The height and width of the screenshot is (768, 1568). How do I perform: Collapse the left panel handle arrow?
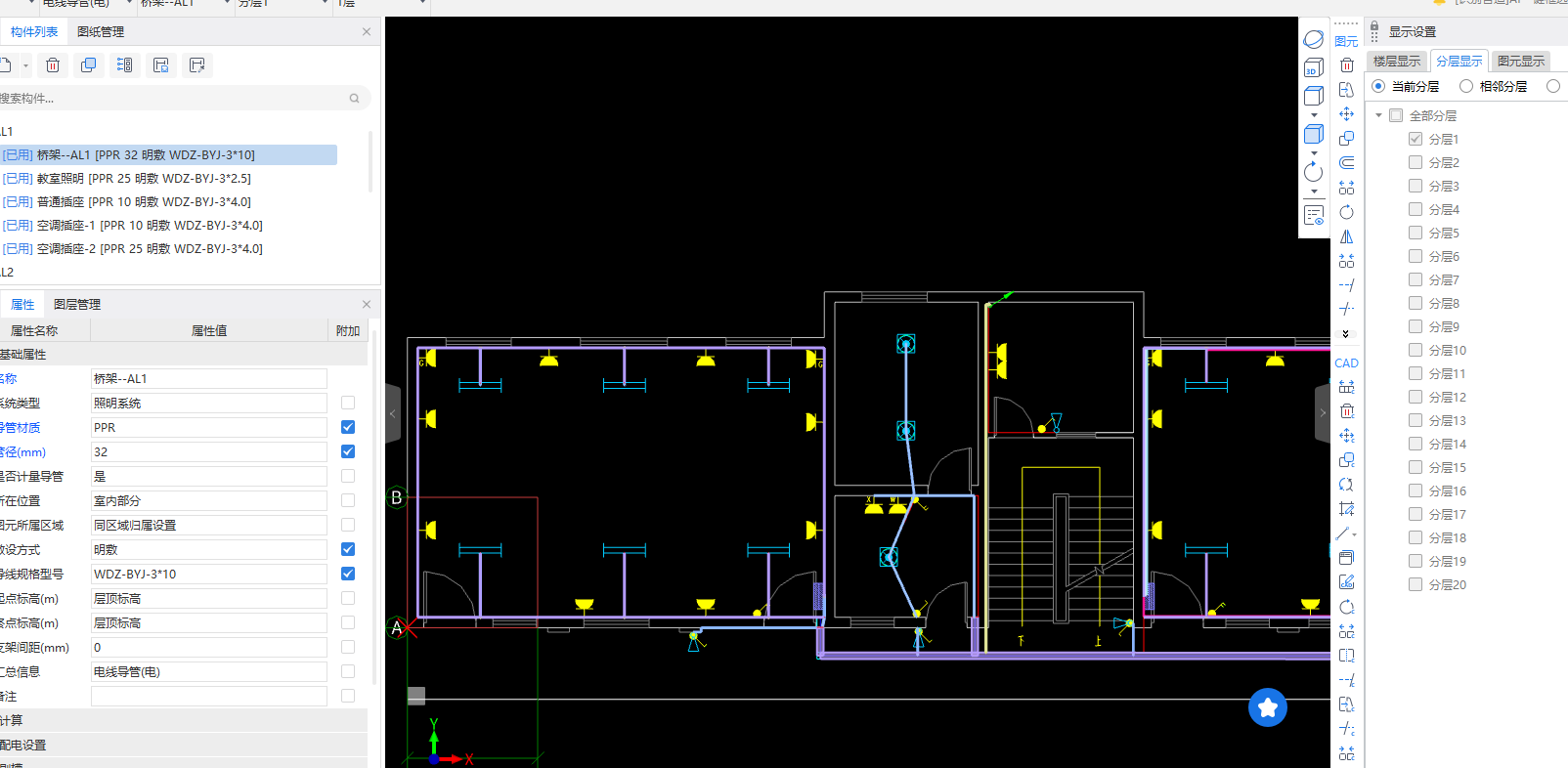393,413
